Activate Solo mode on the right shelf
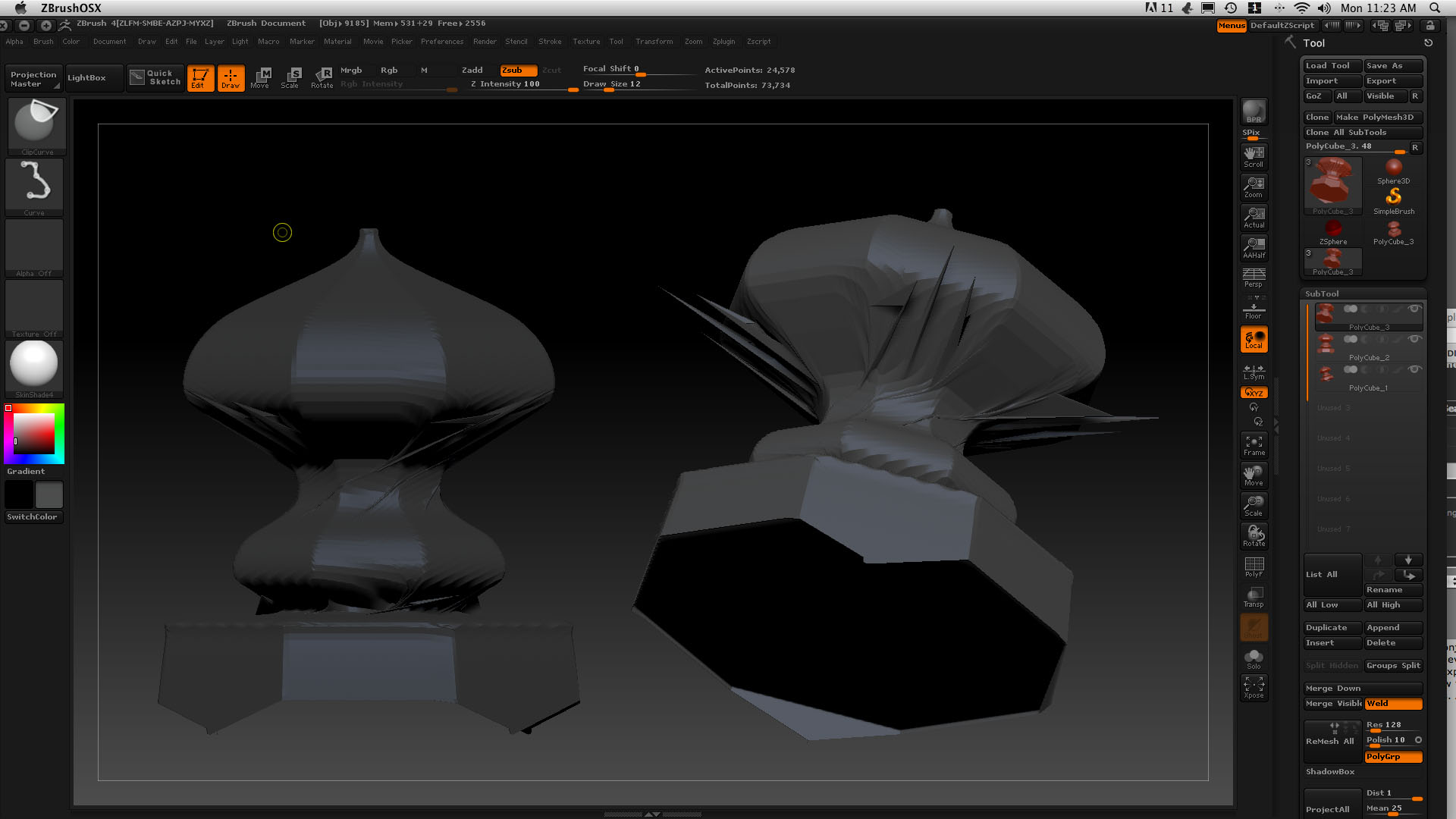The image size is (1456, 819). (1254, 657)
